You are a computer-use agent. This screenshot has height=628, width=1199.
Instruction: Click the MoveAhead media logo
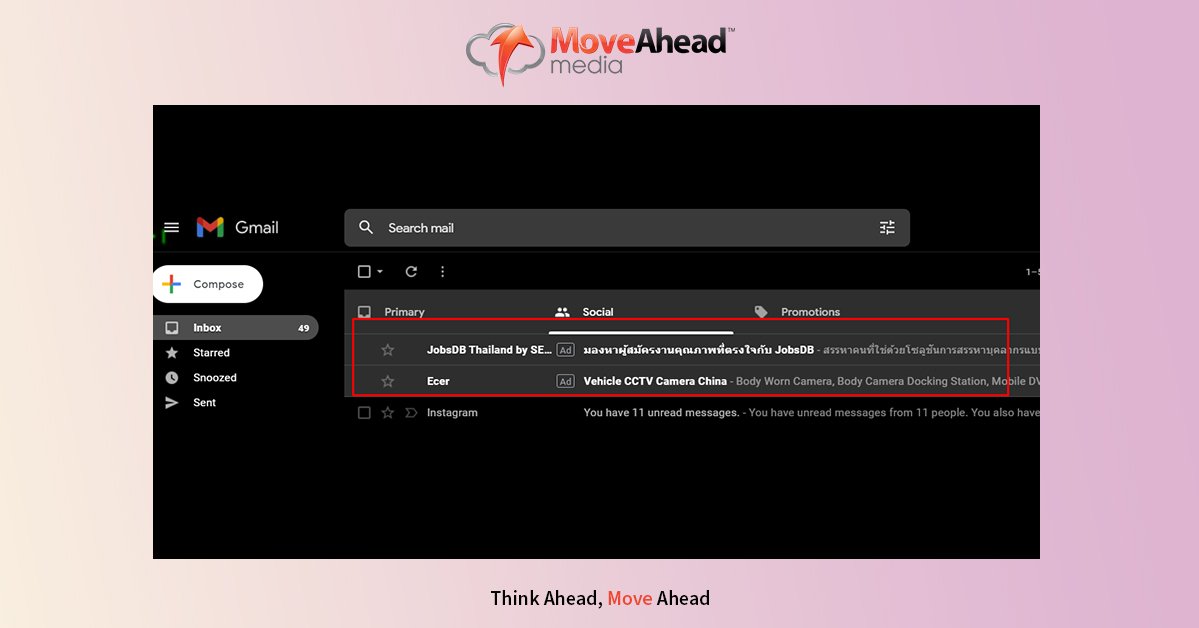[600, 54]
